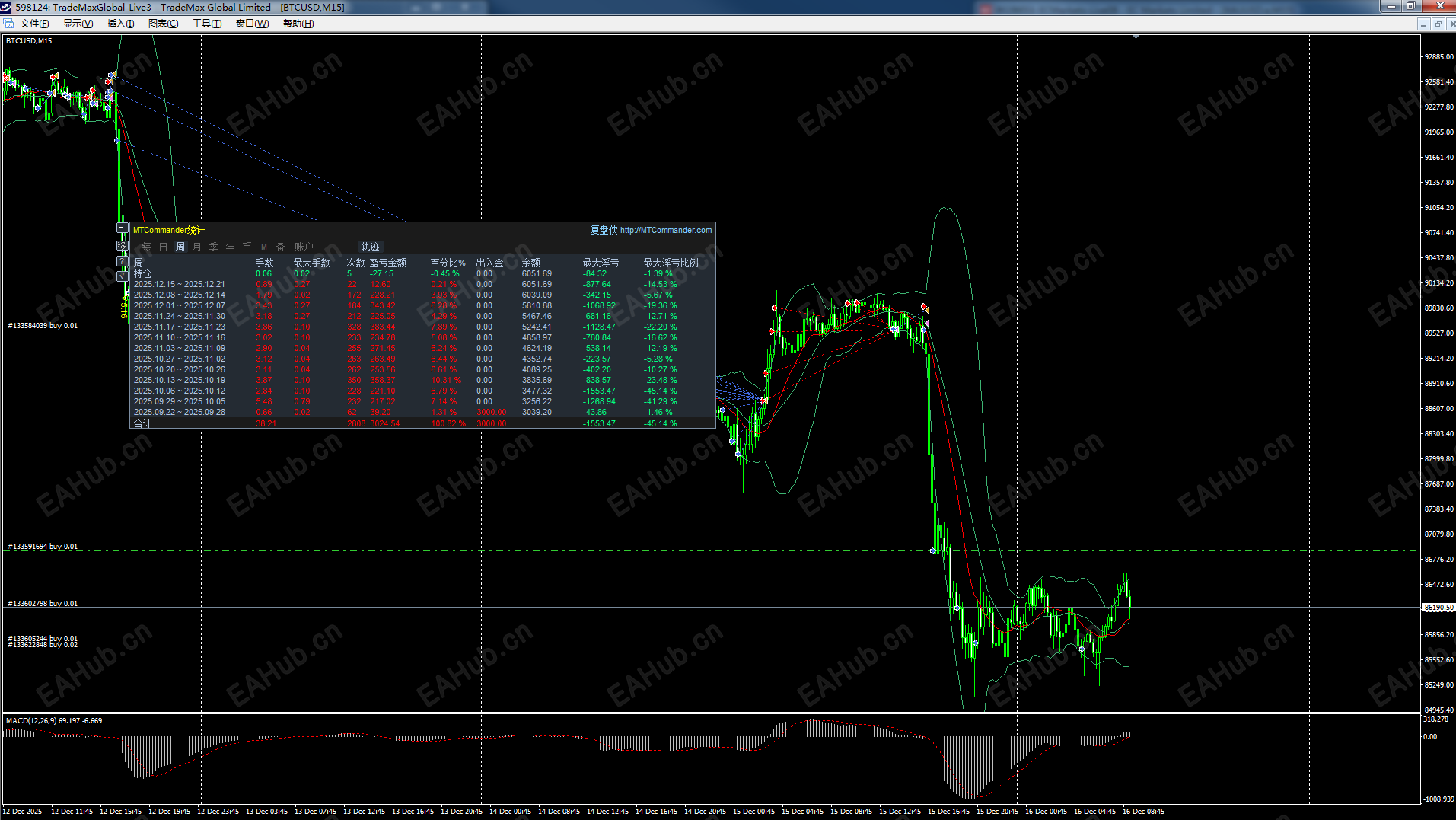Open the 插入(I) menu
1456x820 pixels.
tap(120, 24)
